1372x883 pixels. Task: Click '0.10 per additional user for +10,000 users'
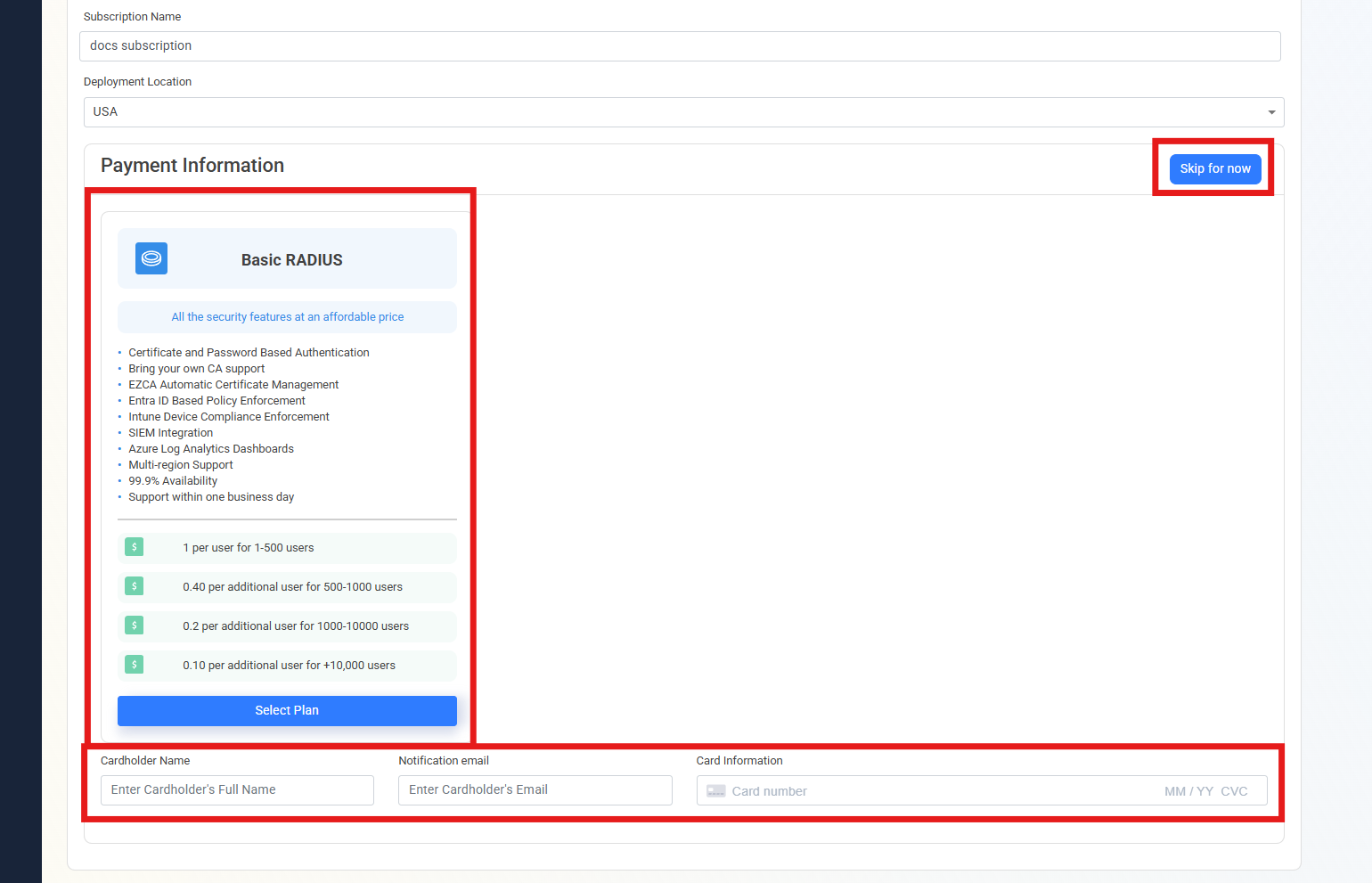coord(290,666)
